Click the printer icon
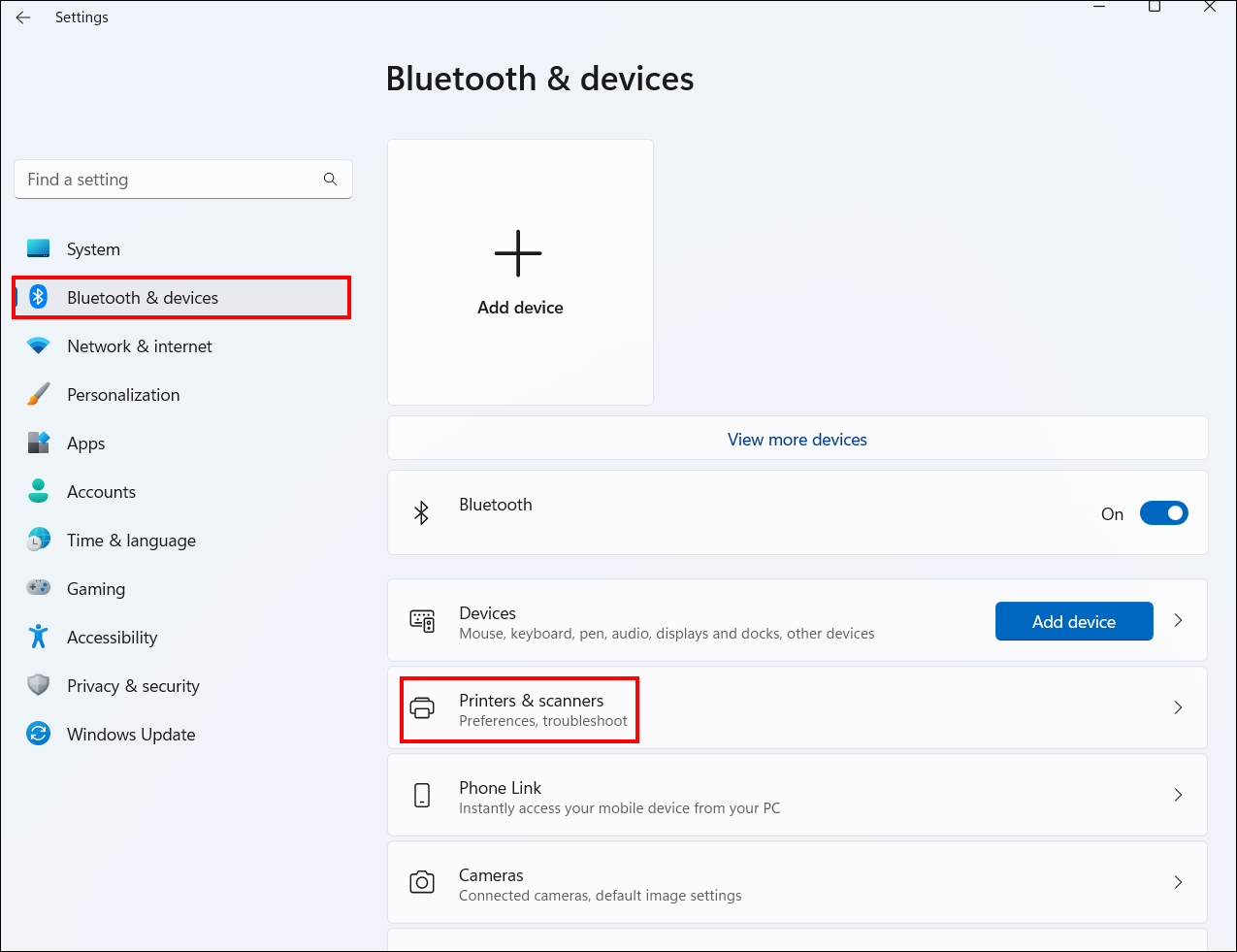 pos(422,708)
